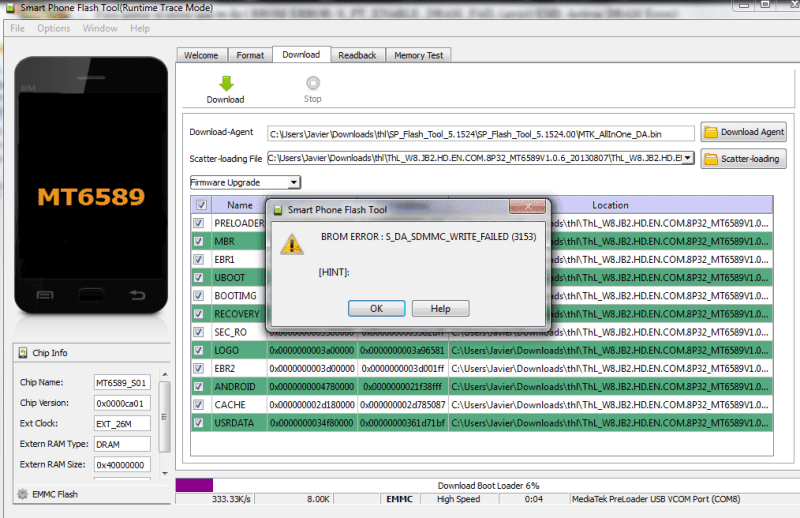
Task: Click the EBR2 end address 0x0000000003d001ff
Action: coord(403,368)
